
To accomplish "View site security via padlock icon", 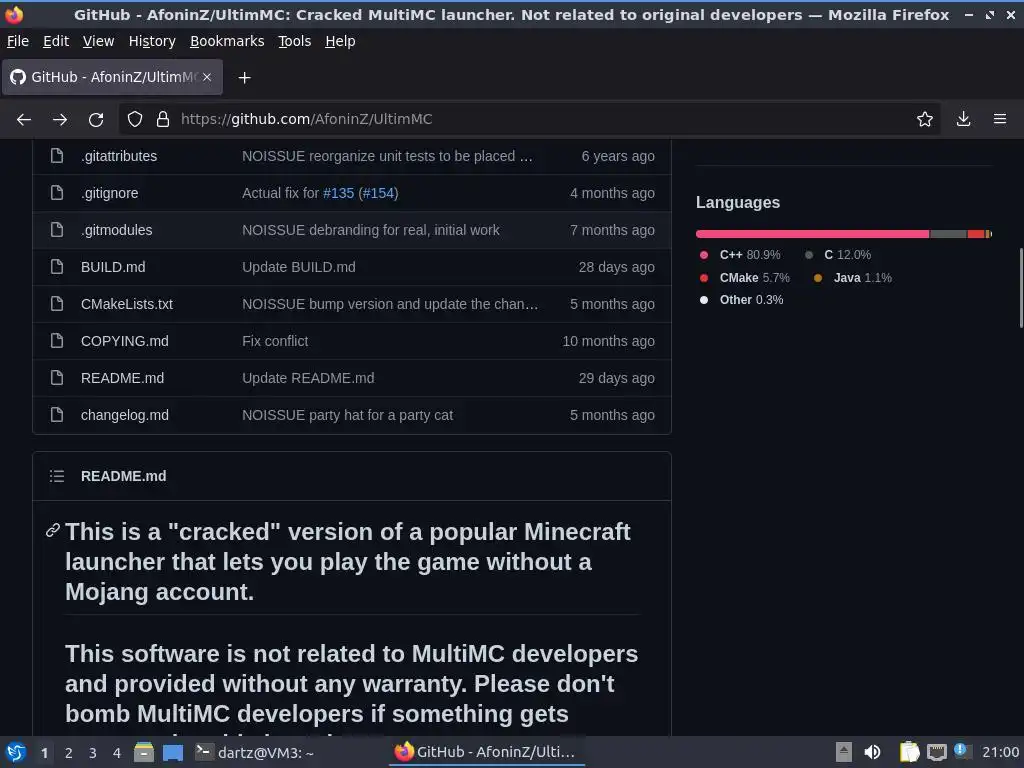I will 163,119.
